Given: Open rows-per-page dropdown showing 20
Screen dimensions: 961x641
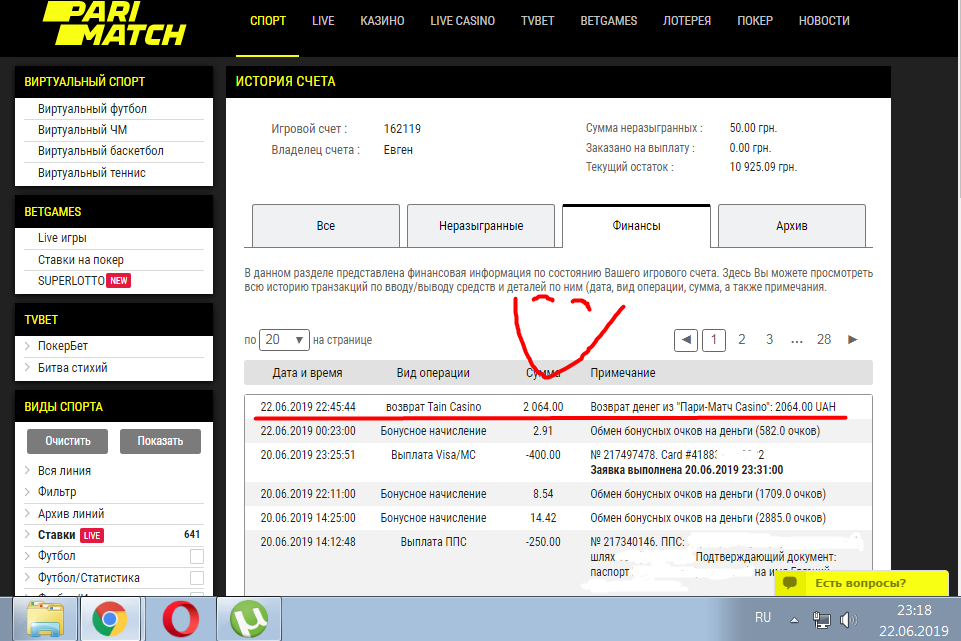Looking at the screenshot, I should tap(285, 340).
